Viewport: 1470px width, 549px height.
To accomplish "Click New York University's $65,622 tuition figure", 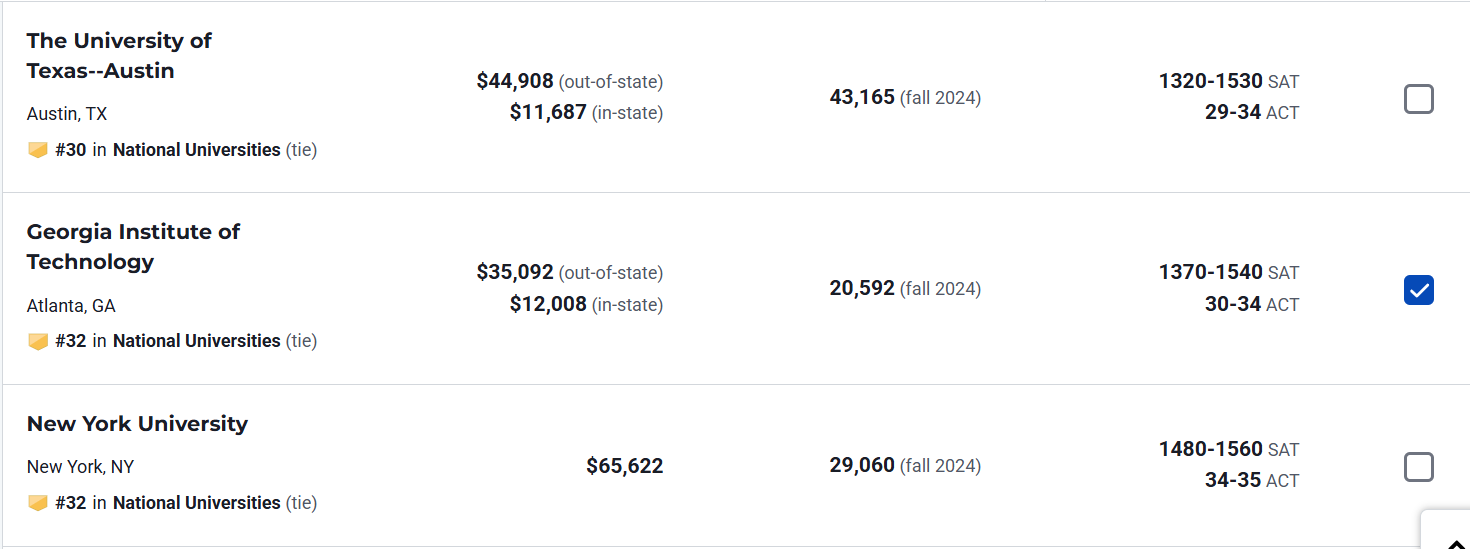I will pyautogui.click(x=624, y=466).
